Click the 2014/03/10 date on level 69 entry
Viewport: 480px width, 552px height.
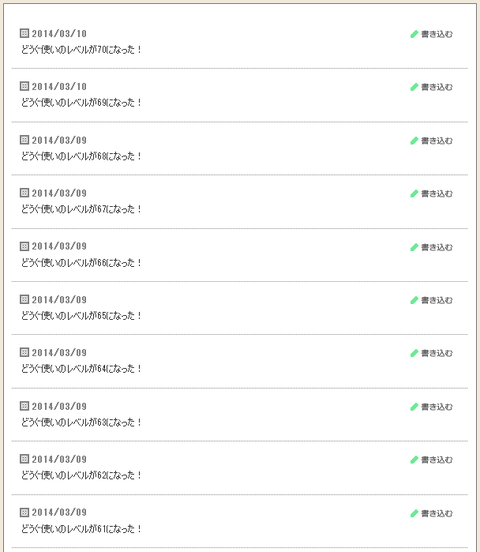click(x=59, y=87)
